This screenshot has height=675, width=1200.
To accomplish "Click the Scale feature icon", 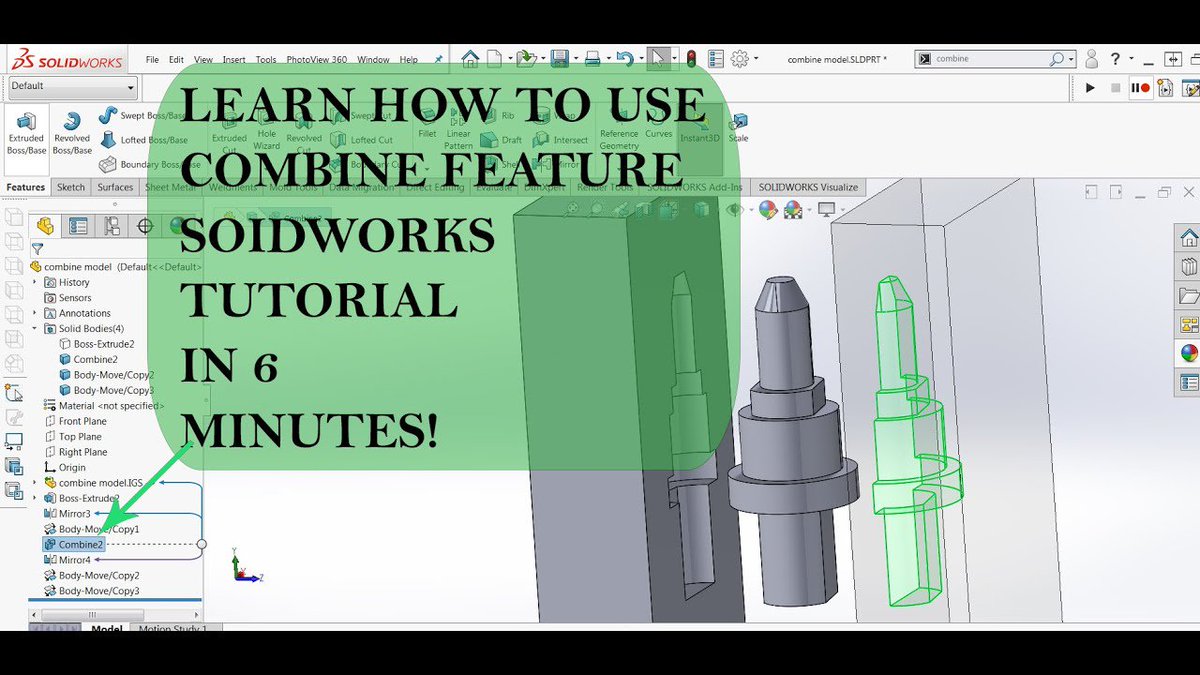I will pos(738,129).
